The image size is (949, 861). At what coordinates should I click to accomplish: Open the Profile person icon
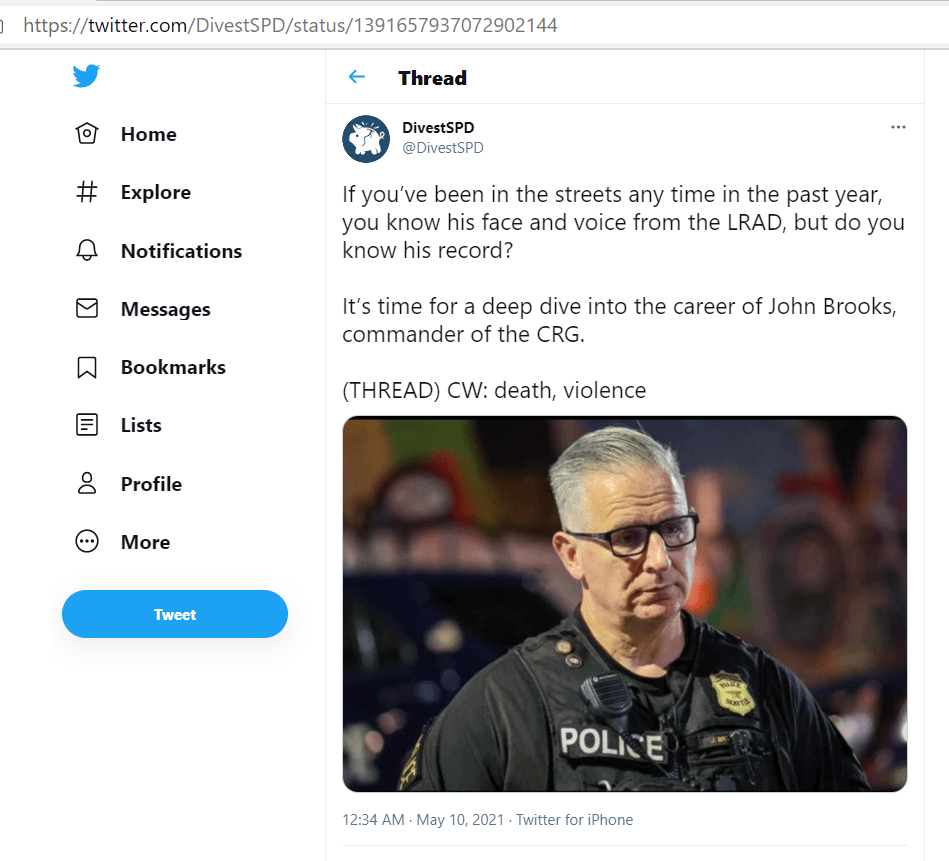coord(87,484)
